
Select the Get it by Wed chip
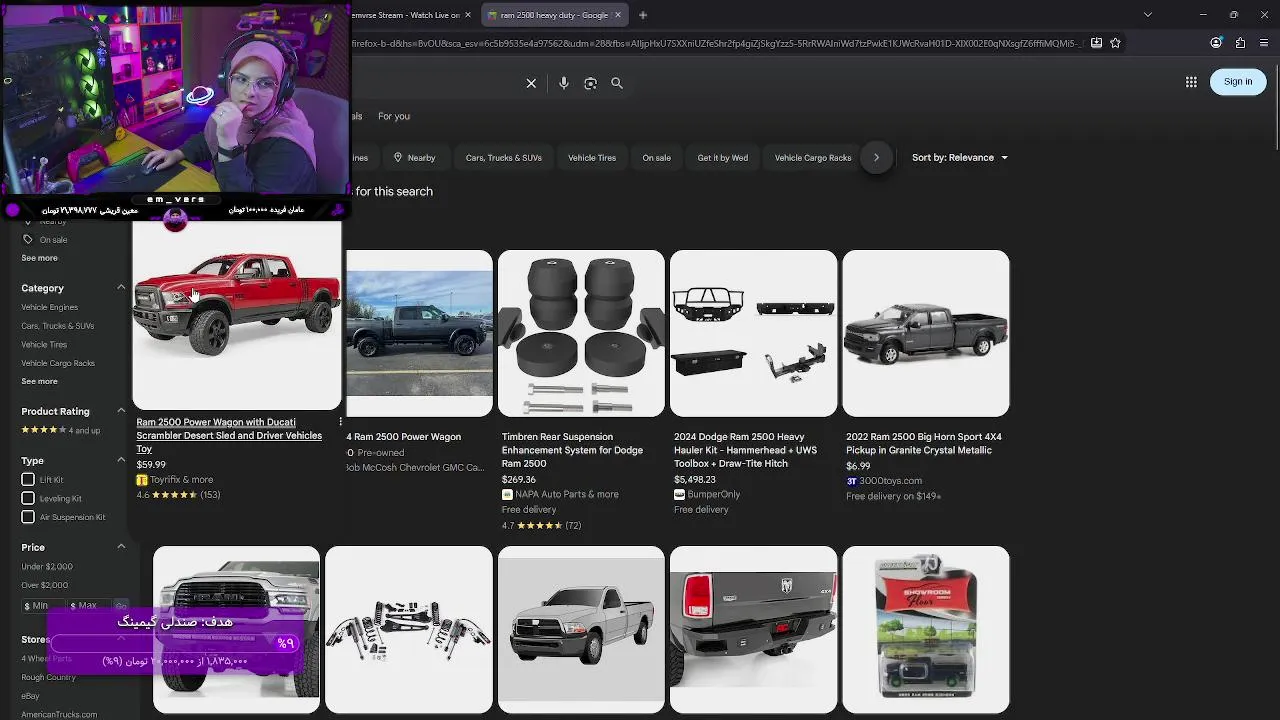[x=722, y=157]
